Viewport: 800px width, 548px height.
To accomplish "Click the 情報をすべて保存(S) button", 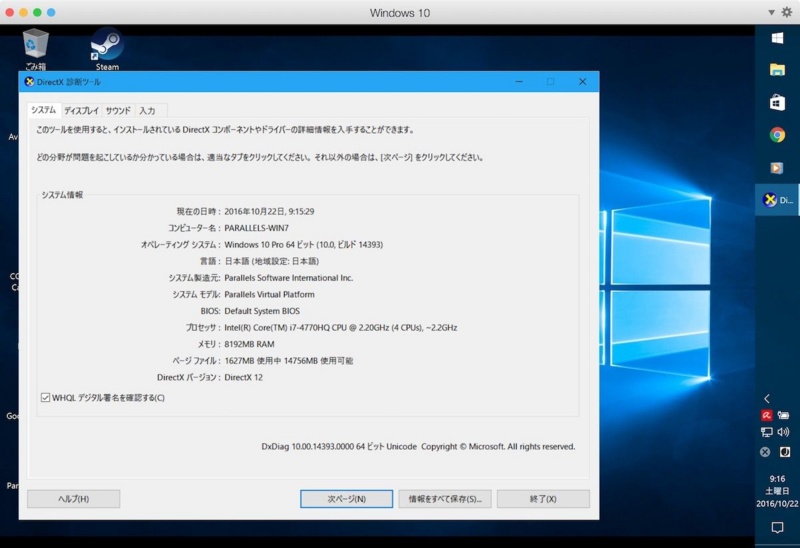I will point(445,499).
